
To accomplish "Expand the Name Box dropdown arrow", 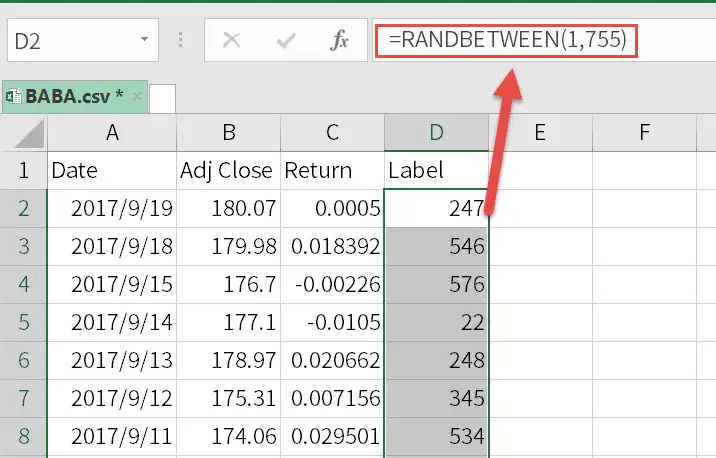I will (144, 40).
